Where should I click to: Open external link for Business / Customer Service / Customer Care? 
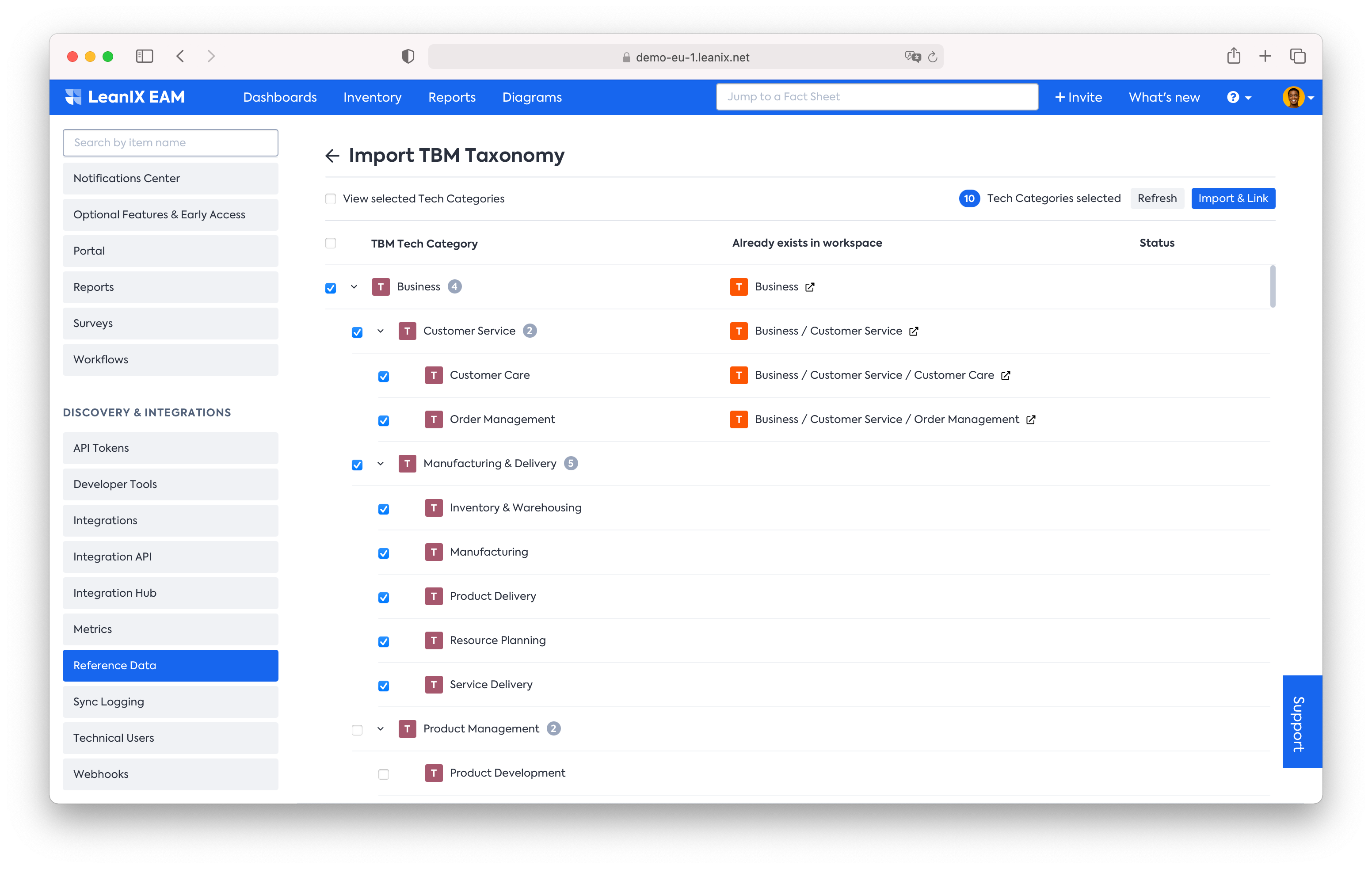click(x=1006, y=376)
